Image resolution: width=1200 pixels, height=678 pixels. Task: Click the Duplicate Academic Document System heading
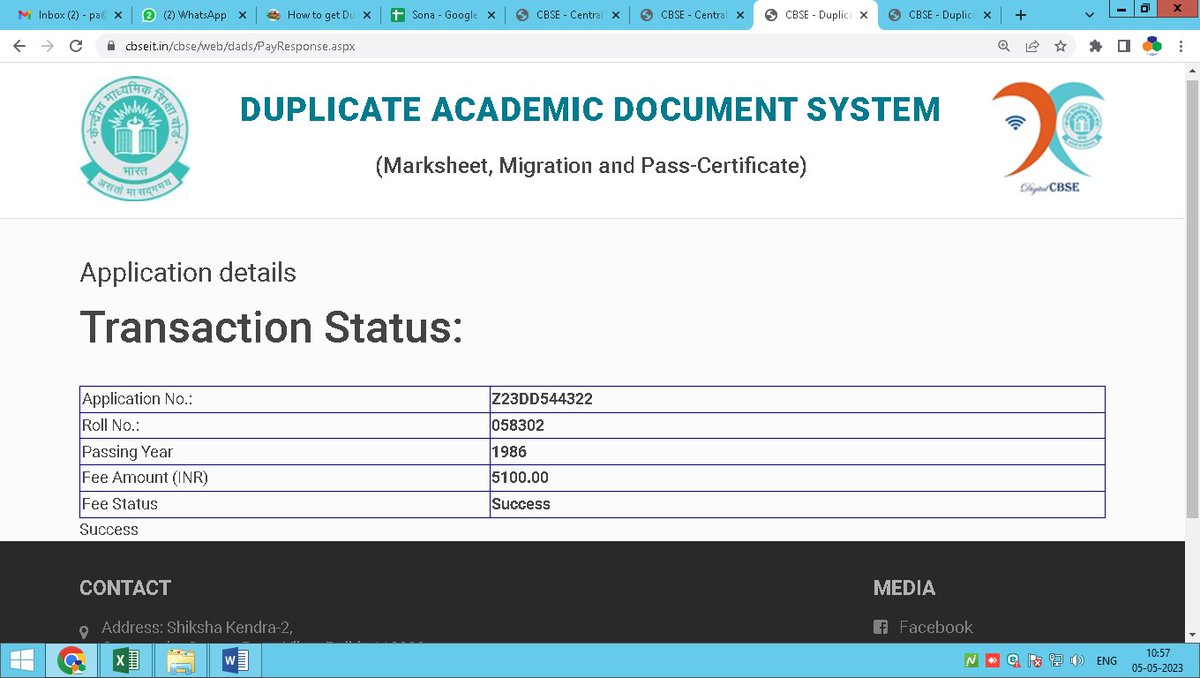pyautogui.click(x=590, y=109)
